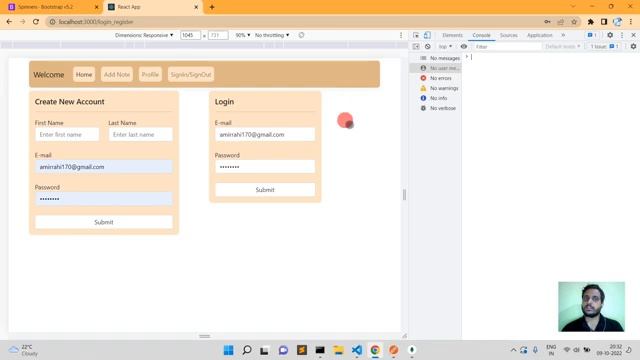
Task: Focus the Login E-mail field
Action: [265, 134]
